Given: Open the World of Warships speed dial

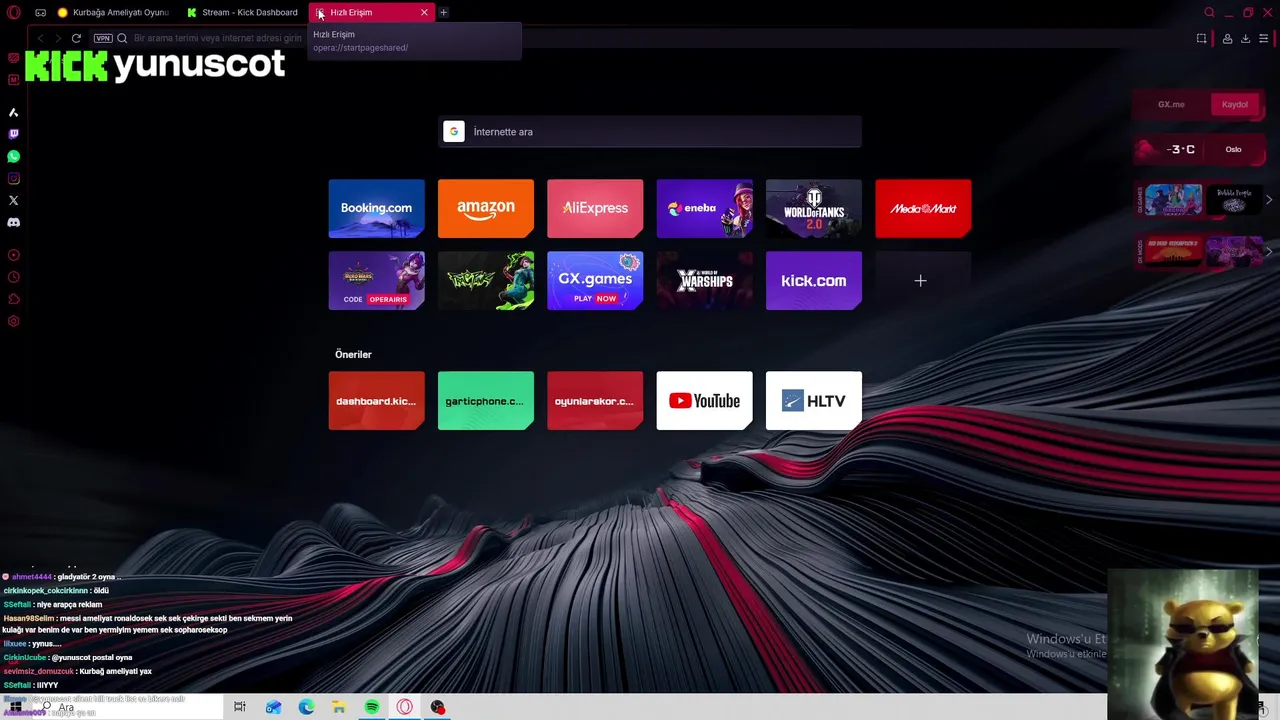Looking at the screenshot, I should pyautogui.click(x=704, y=280).
